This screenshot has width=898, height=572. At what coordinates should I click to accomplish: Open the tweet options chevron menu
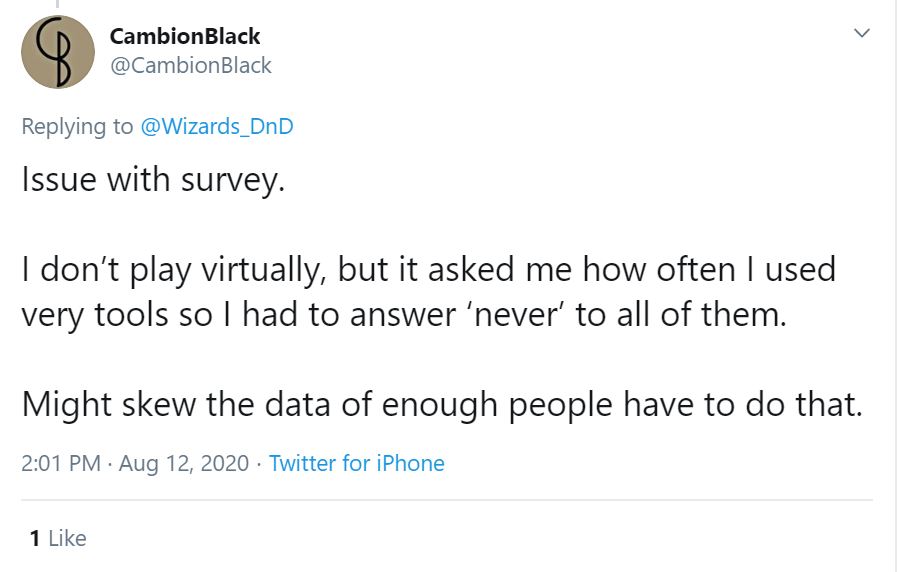coord(861,34)
